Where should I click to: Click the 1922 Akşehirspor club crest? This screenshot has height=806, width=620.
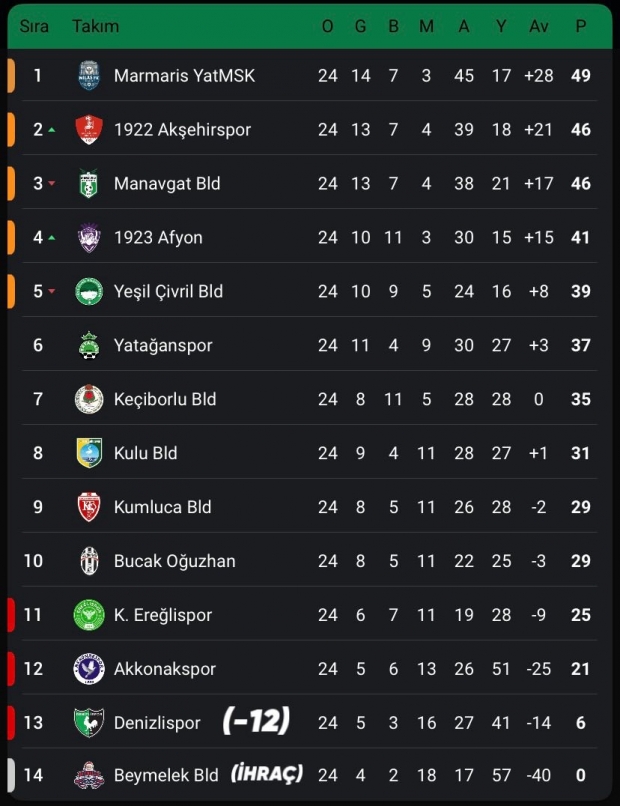(89, 130)
